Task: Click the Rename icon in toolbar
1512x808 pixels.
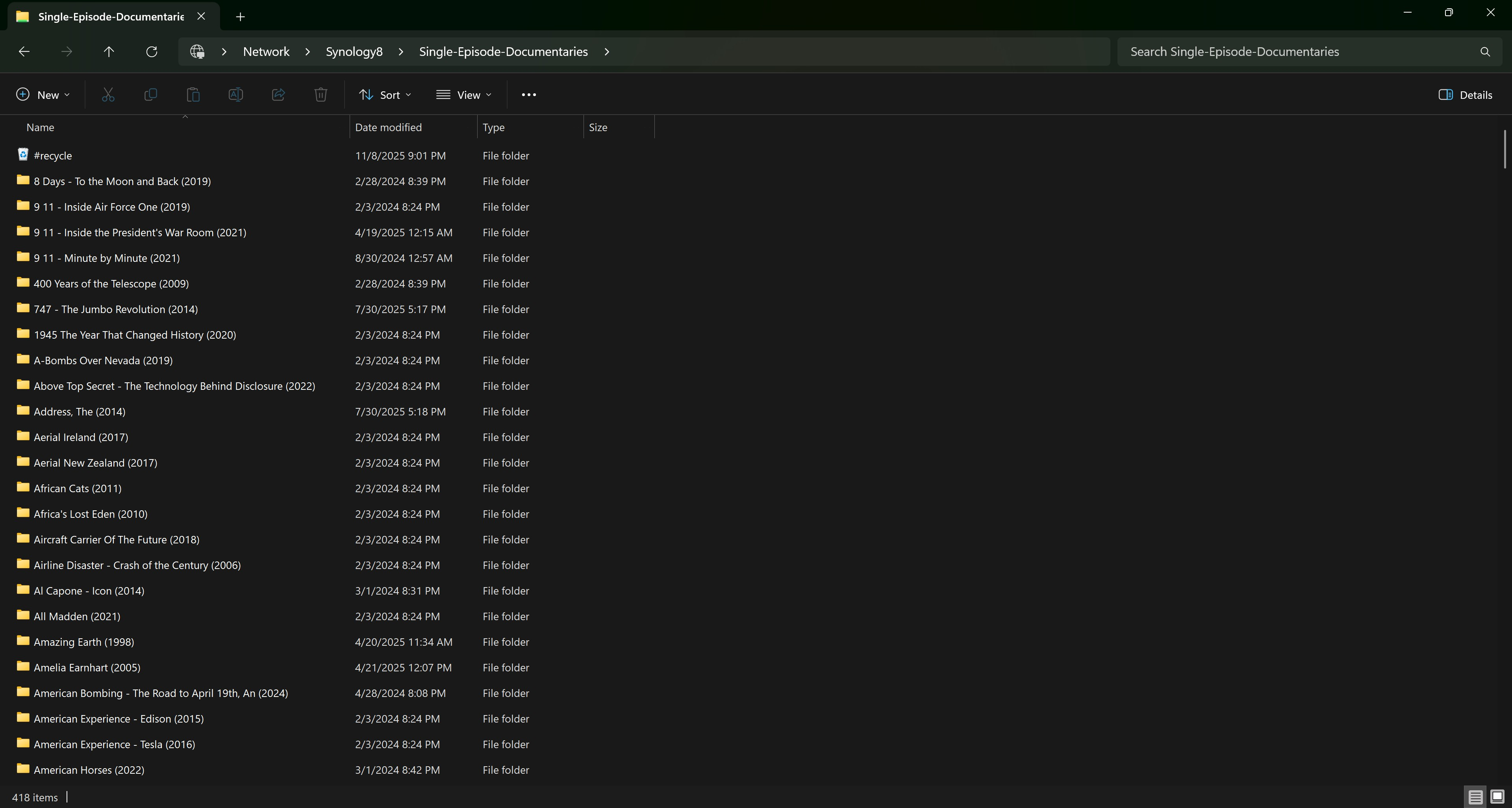Action: point(235,95)
